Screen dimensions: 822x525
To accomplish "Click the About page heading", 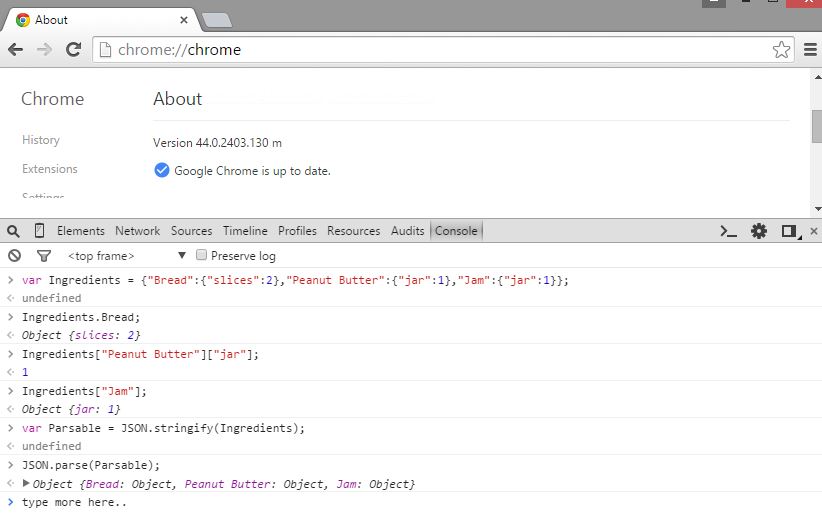I will tap(177, 99).
